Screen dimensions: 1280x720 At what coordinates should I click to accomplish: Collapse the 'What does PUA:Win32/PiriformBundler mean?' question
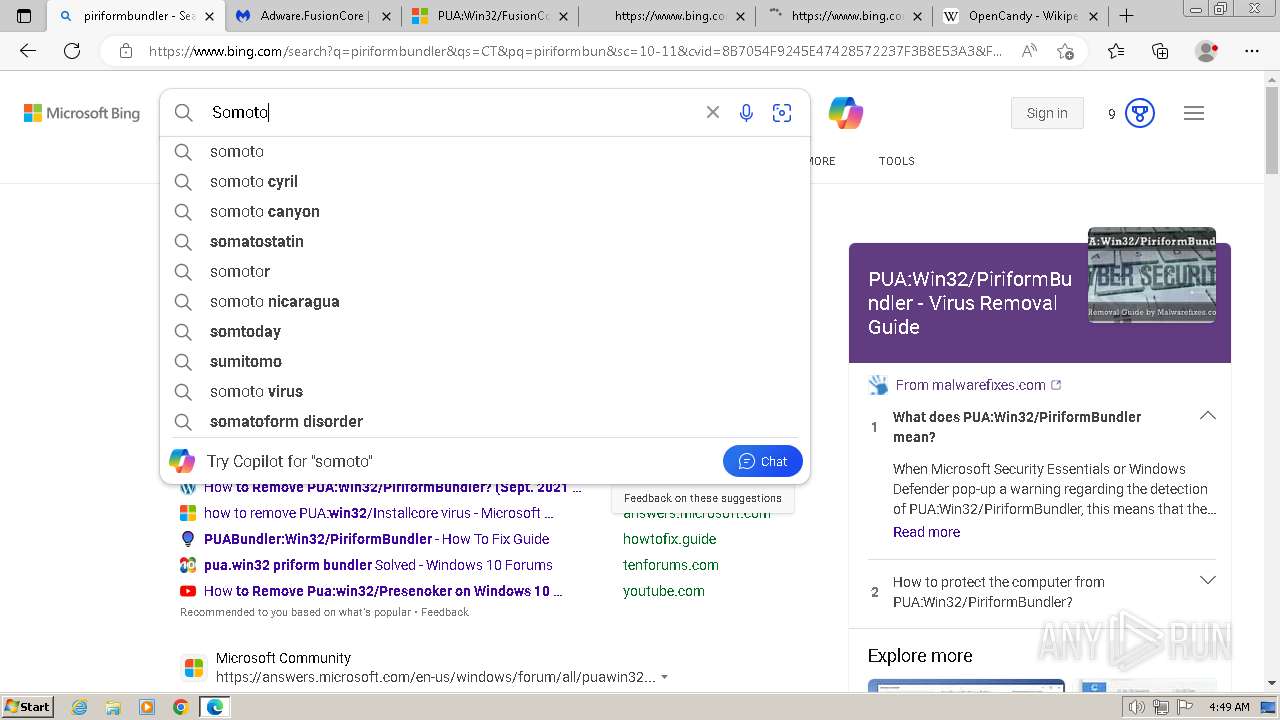click(x=1208, y=416)
